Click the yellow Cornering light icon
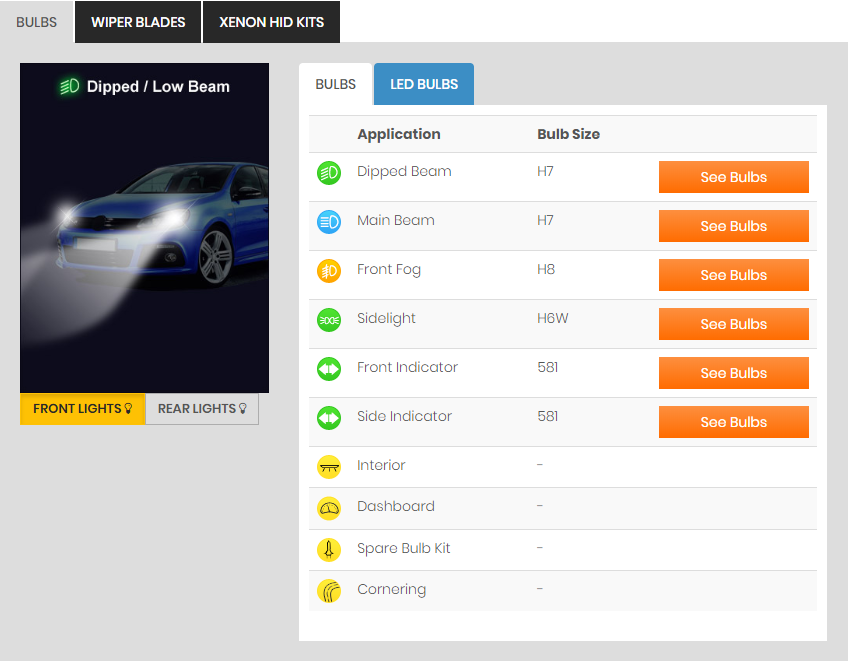This screenshot has width=848, height=662. click(x=329, y=591)
